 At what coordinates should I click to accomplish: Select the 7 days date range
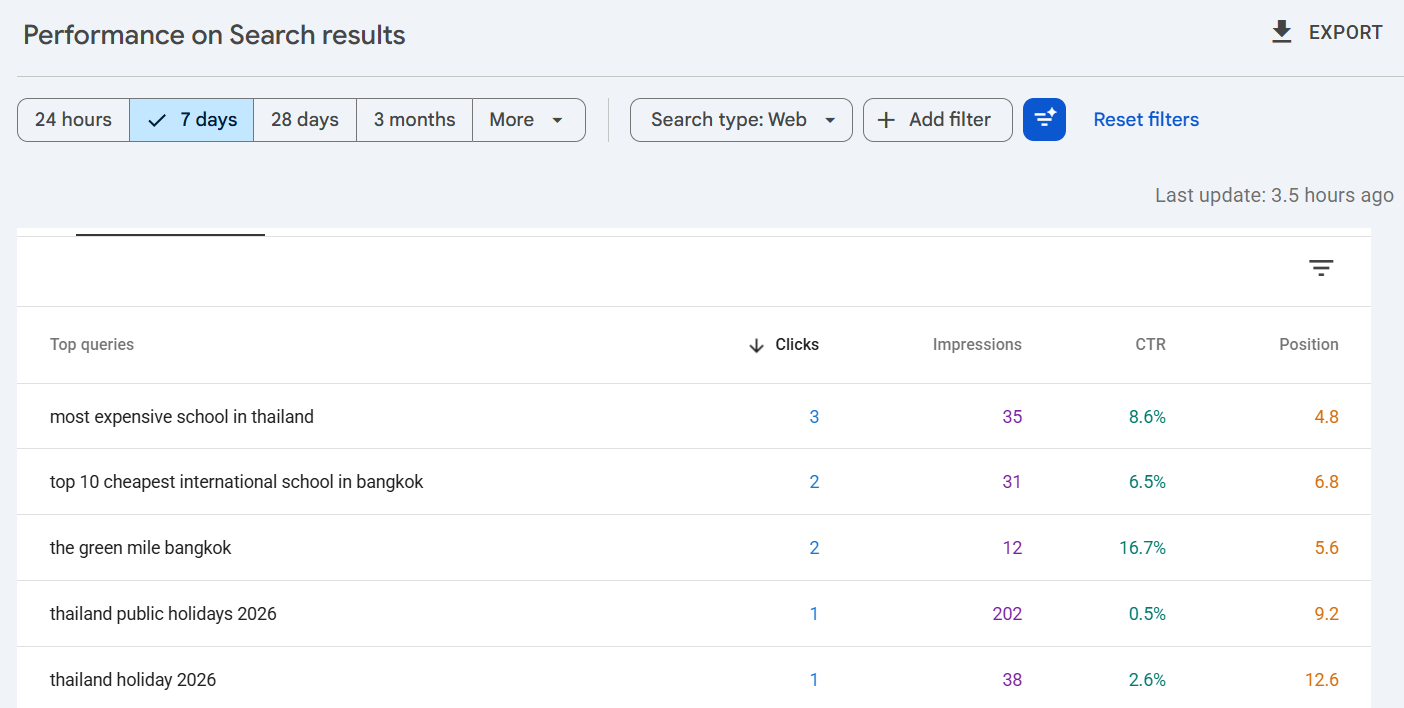pyautogui.click(x=191, y=120)
